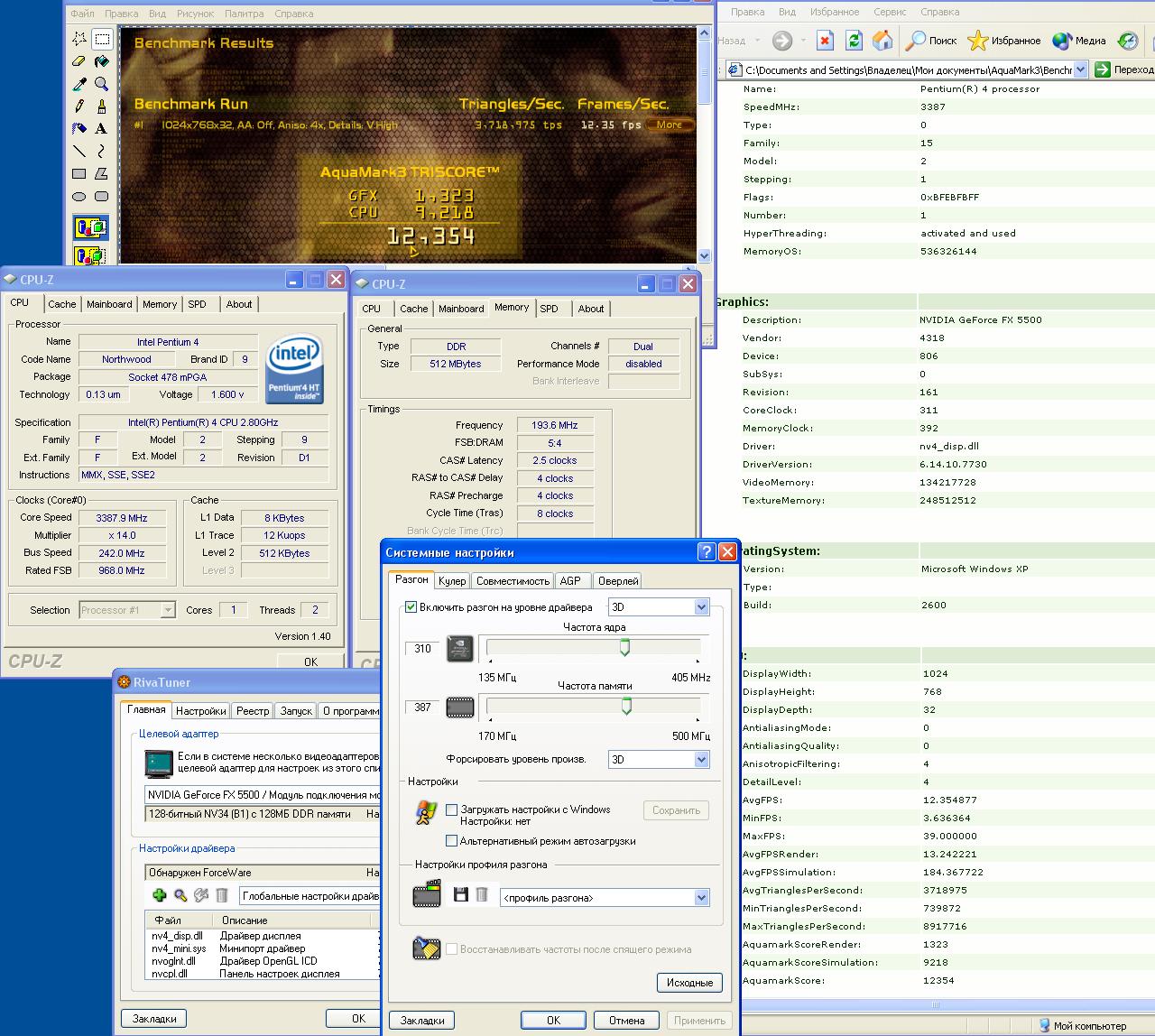This screenshot has height=1036, width=1155.
Task: Choose the Pencil tool in Paint
Action: click(79, 106)
